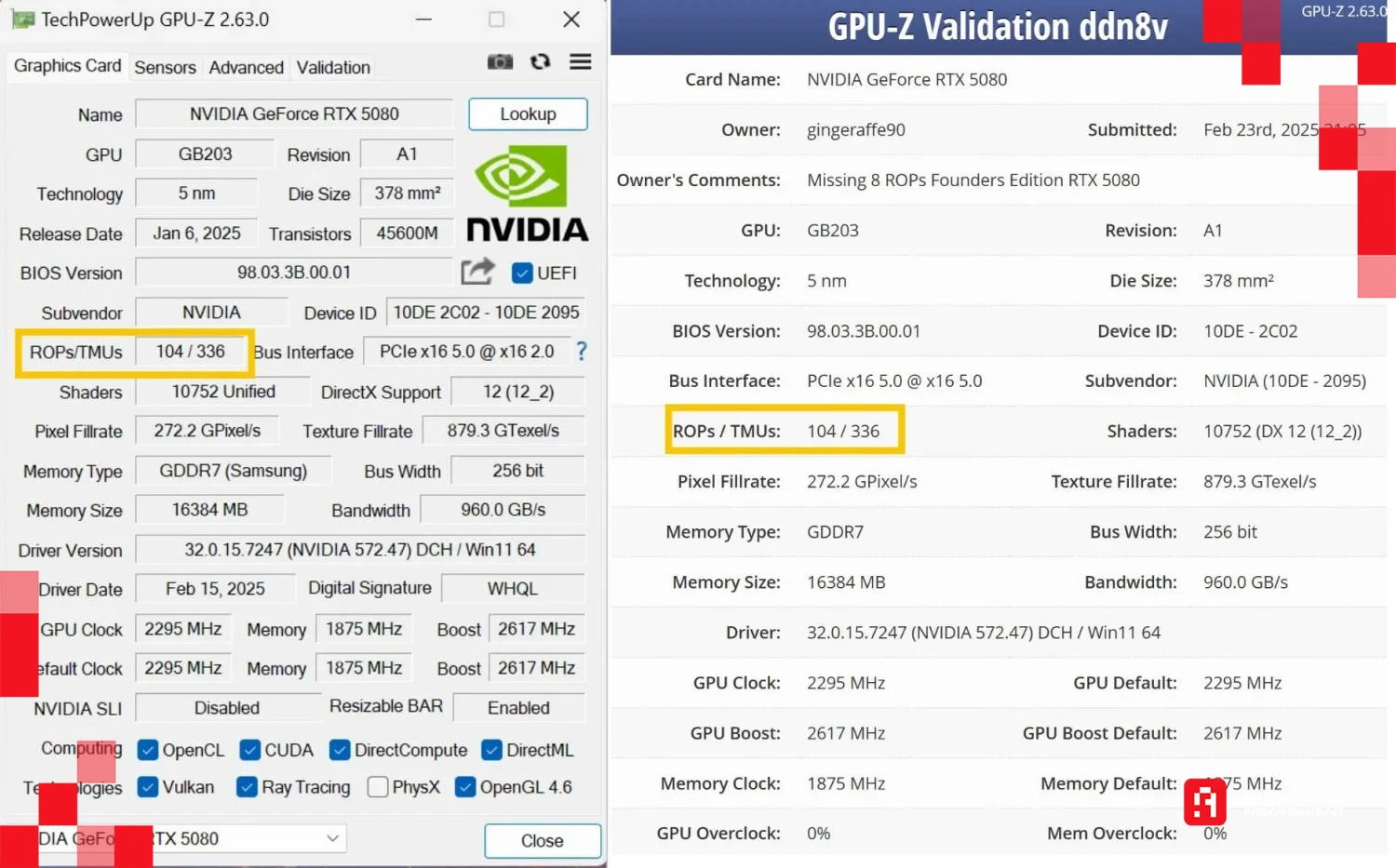Click the Driver Date Feb 15, 2025 field
This screenshot has height=868, width=1396.
[216, 589]
